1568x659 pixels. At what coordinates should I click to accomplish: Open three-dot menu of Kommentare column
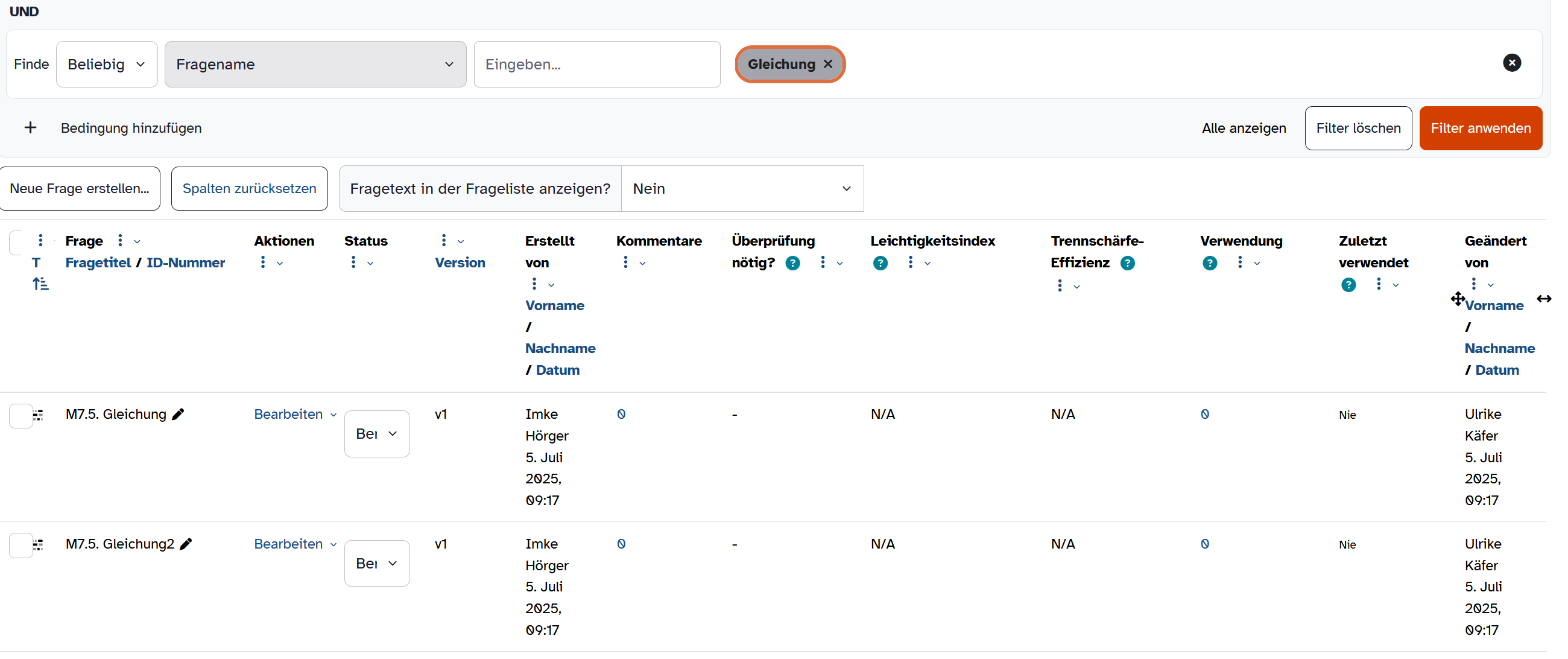click(625, 263)
